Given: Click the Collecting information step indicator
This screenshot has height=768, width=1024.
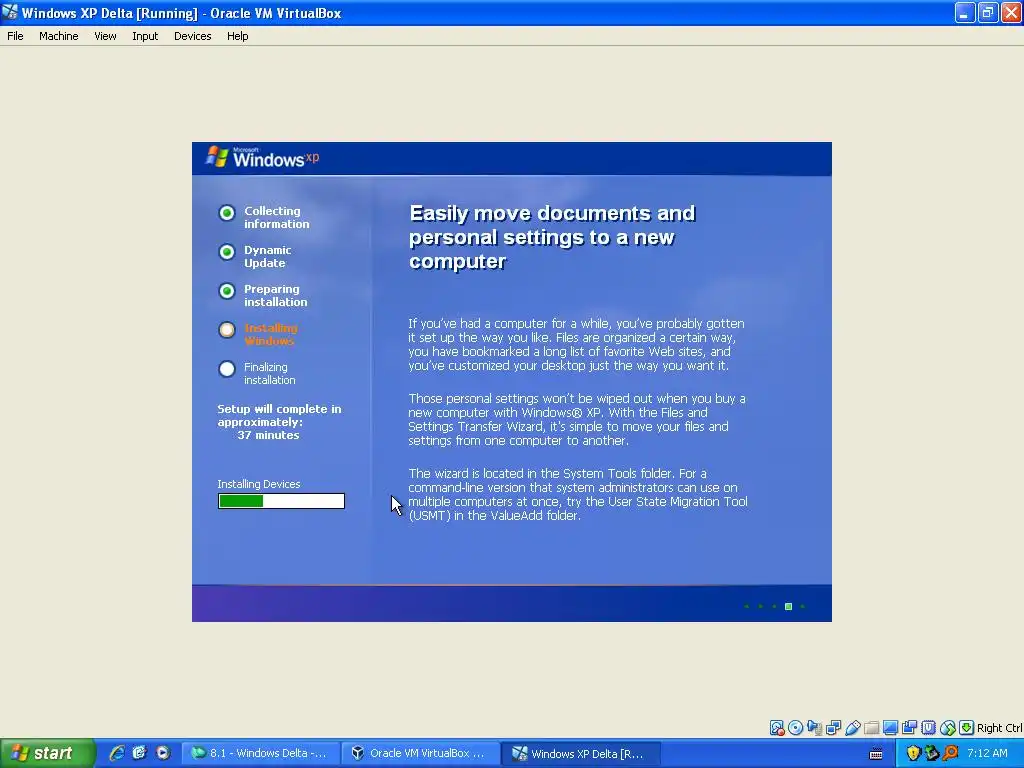Looking at the screenshot, I should pyautogui.click(x=227, y=213).
